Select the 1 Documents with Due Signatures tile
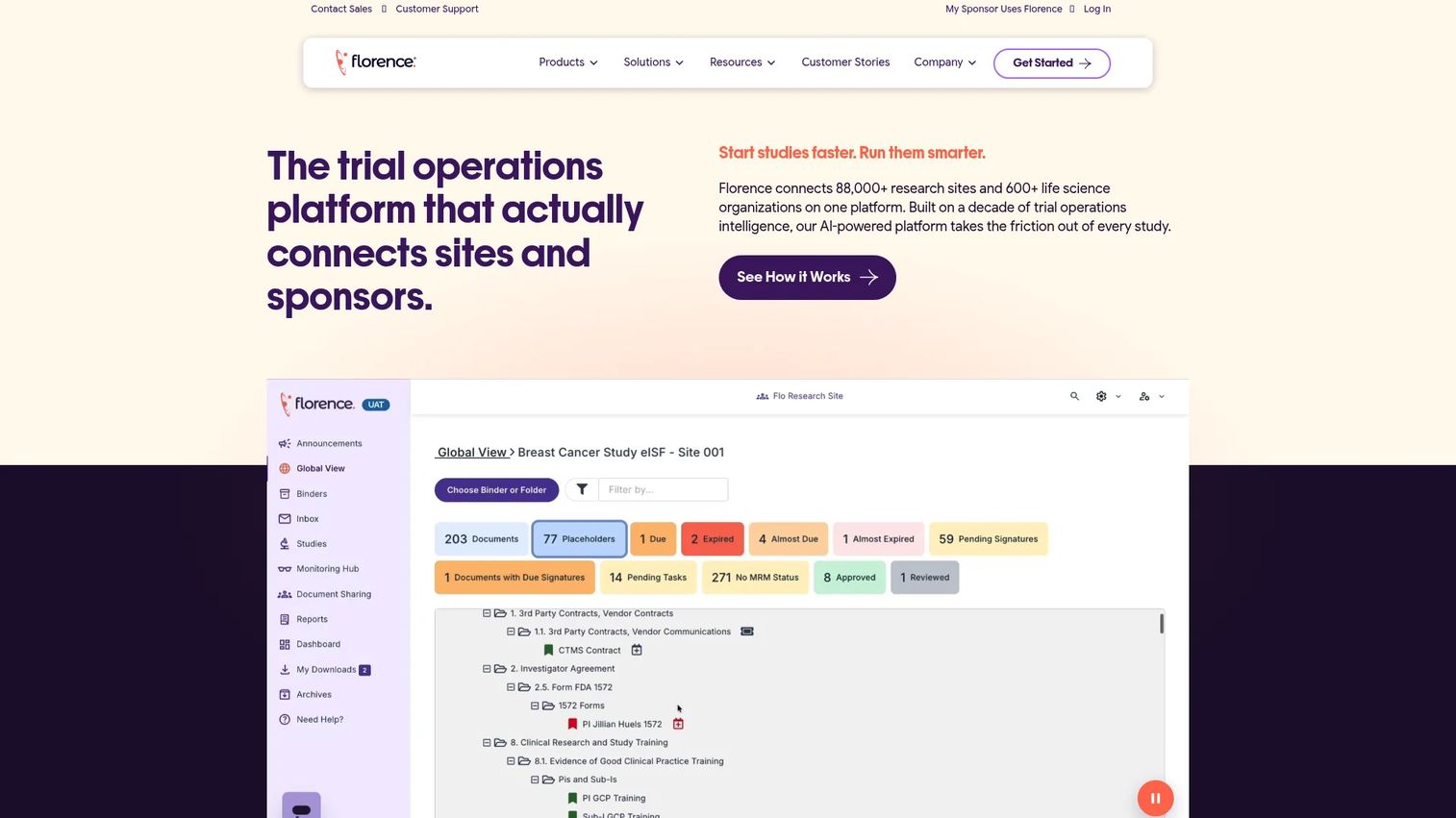The width and height of the screenshot is (1456, 818). pos(515,578)
